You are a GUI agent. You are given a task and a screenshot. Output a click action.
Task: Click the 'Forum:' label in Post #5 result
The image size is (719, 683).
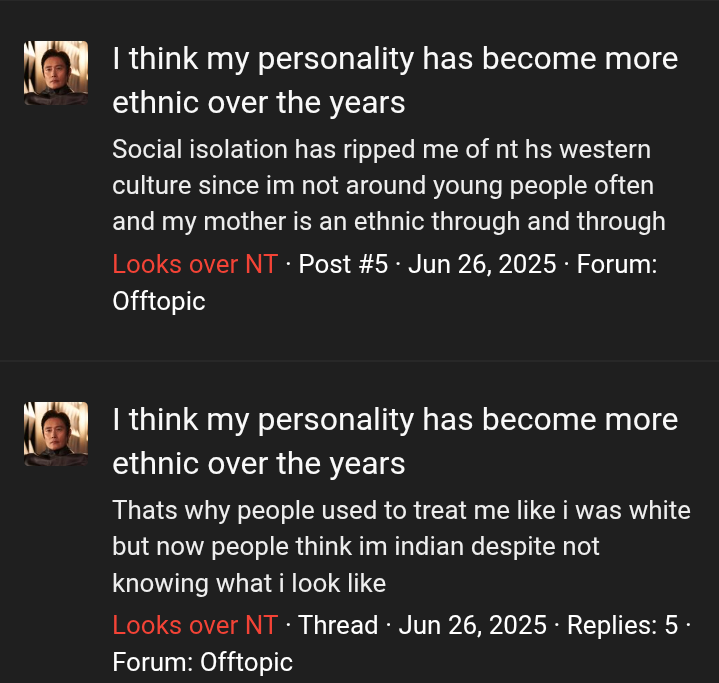click(617, 264)
